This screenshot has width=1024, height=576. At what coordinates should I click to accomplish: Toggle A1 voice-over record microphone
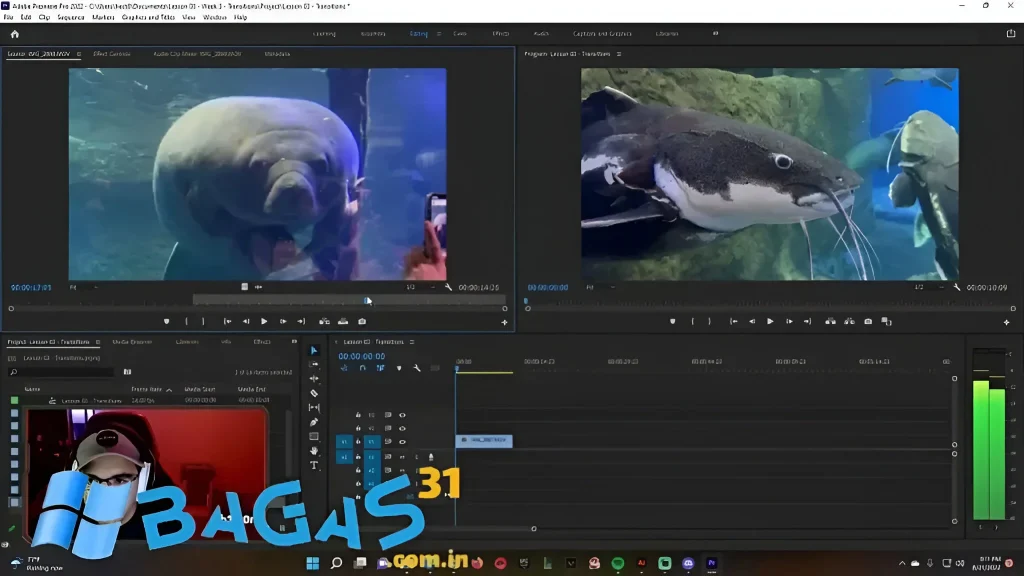pyautogui.click(x=431, y=457)
